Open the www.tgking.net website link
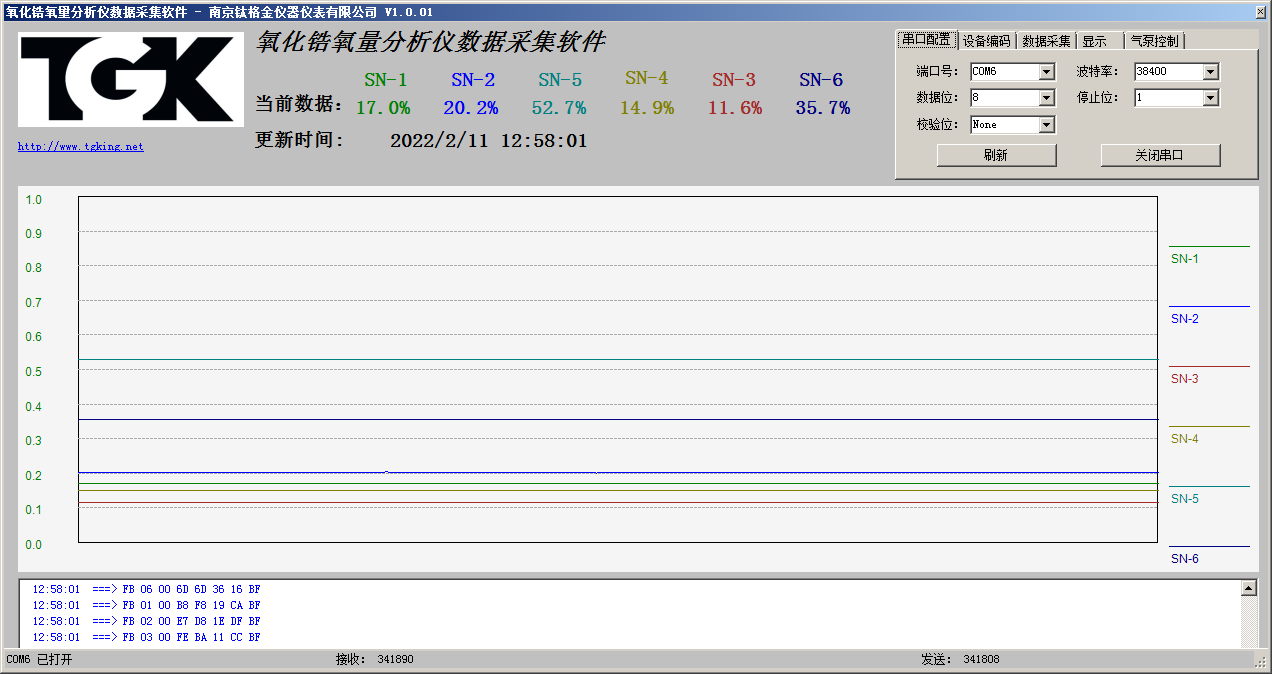This screenshot has width=1272, height=674. pos(80,147)
